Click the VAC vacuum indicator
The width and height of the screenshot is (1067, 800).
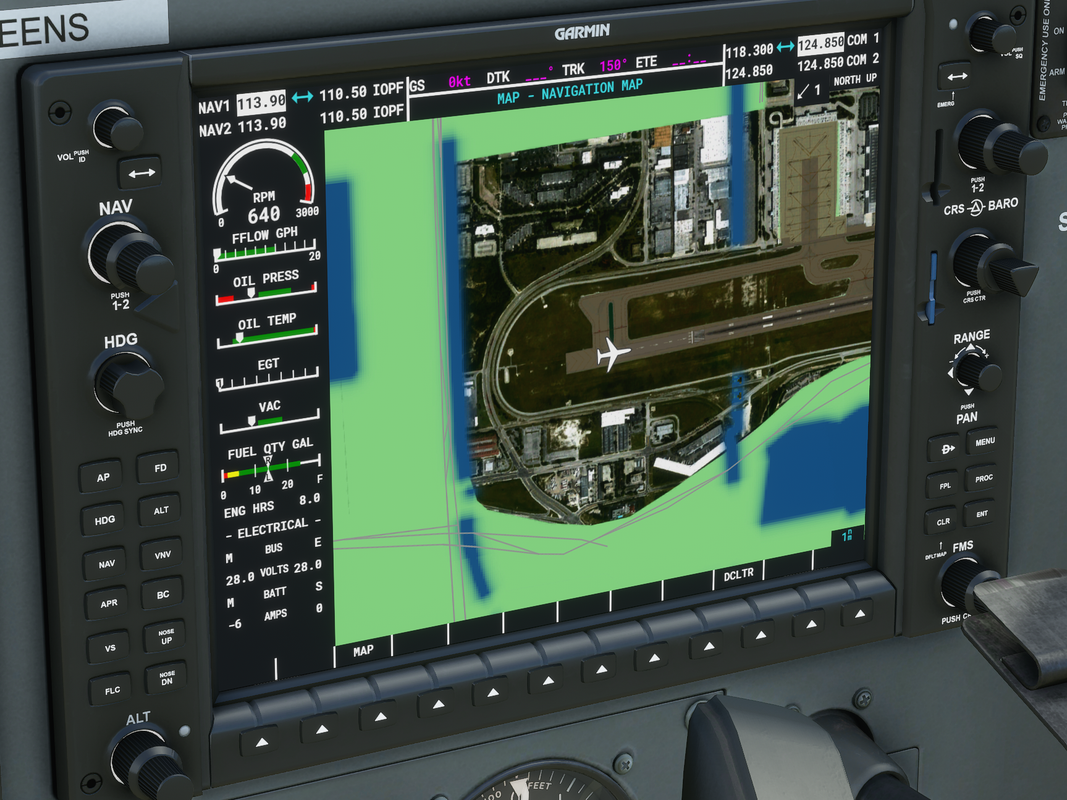(x=269, y=422)
